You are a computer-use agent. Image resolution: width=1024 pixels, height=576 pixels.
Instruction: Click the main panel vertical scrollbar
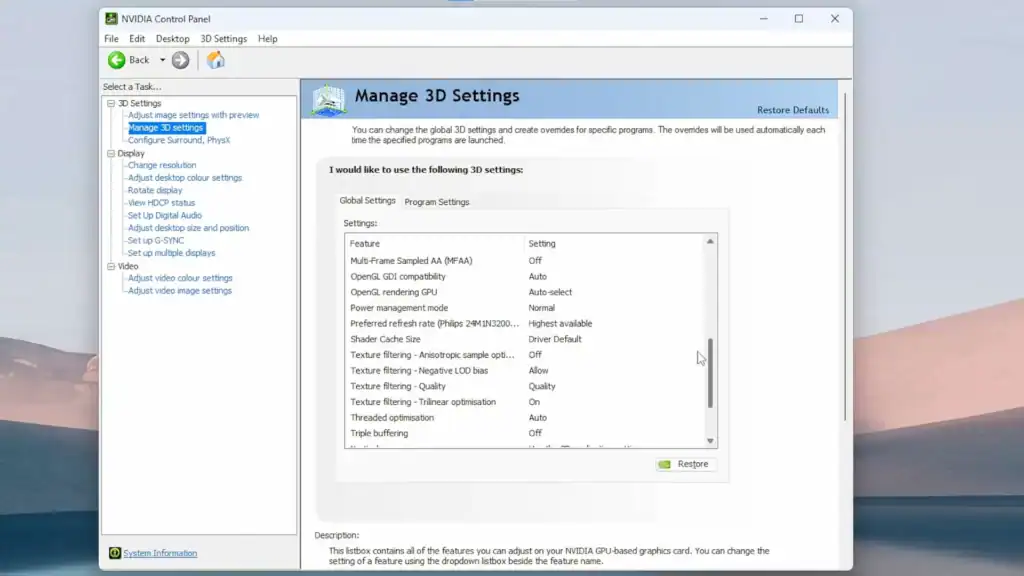point(845,257)
